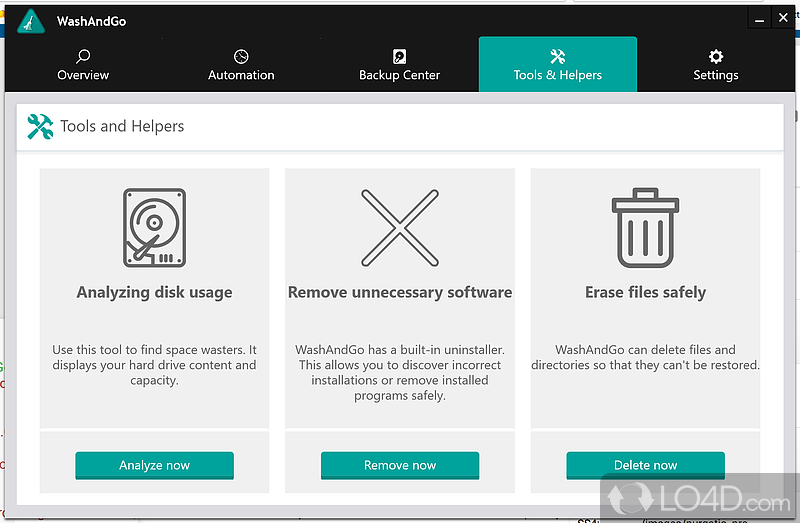This screenshot has width=800, height=523.
Task: Switch to the Automation tab
Action: point(241,64)
